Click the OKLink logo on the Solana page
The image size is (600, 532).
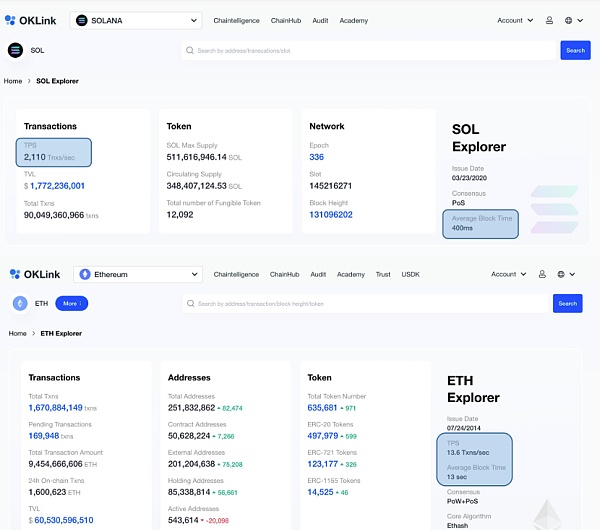tap(32, 20)
